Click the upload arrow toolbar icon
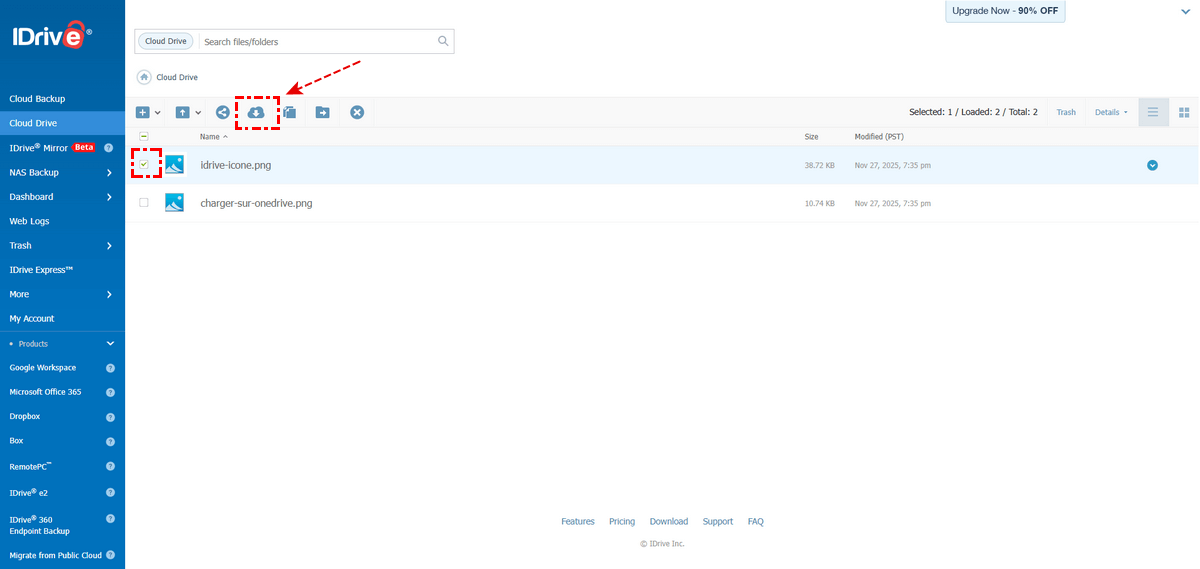Image resolution: width=1200 pixels, height=569 pixels. tap(182, 113)
